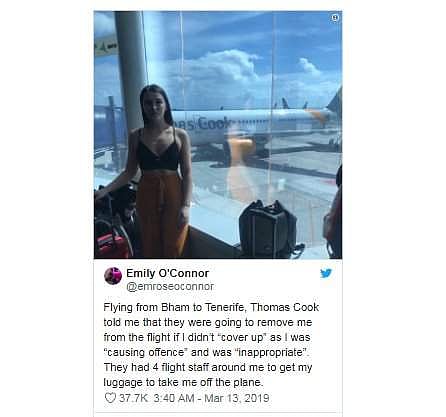The width and height of the screenshot is (446, 417).
Task: Open the attached airport photo
Action: tap(218, 135)
